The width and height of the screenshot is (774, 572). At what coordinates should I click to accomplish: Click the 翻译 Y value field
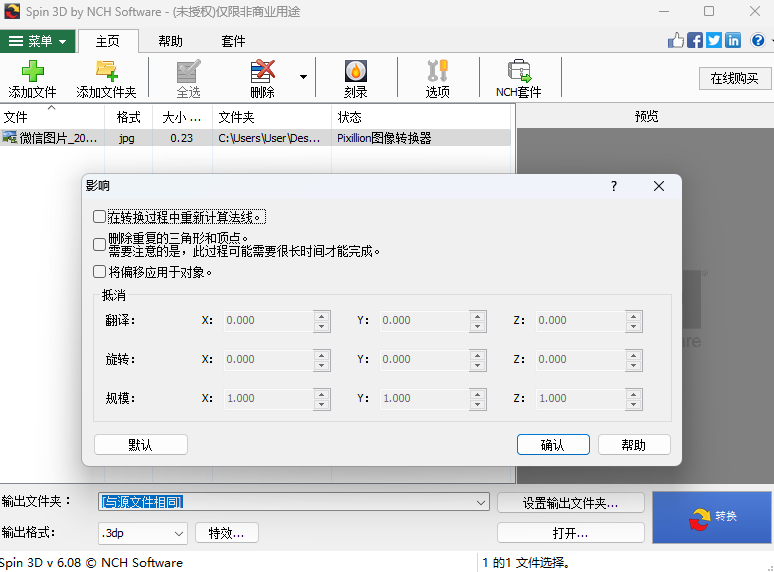coord(425,320)
